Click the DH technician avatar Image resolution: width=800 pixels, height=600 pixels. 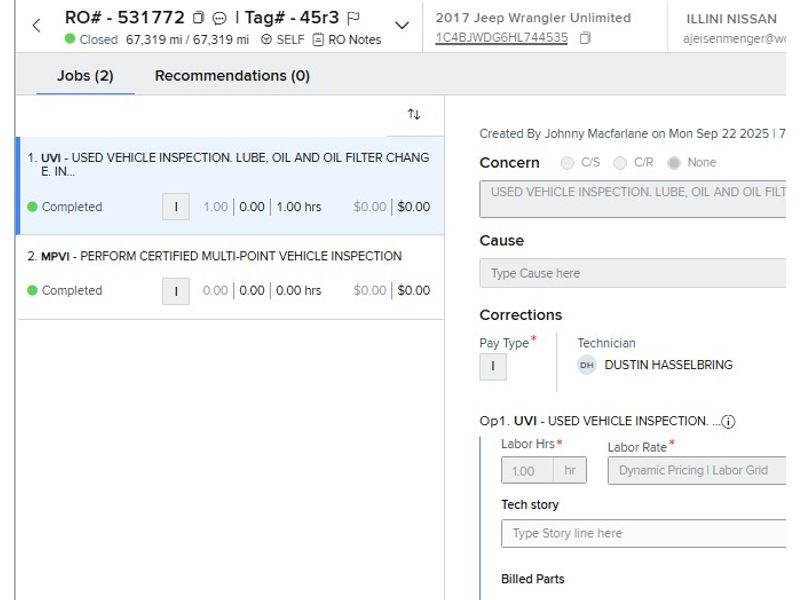587,365
